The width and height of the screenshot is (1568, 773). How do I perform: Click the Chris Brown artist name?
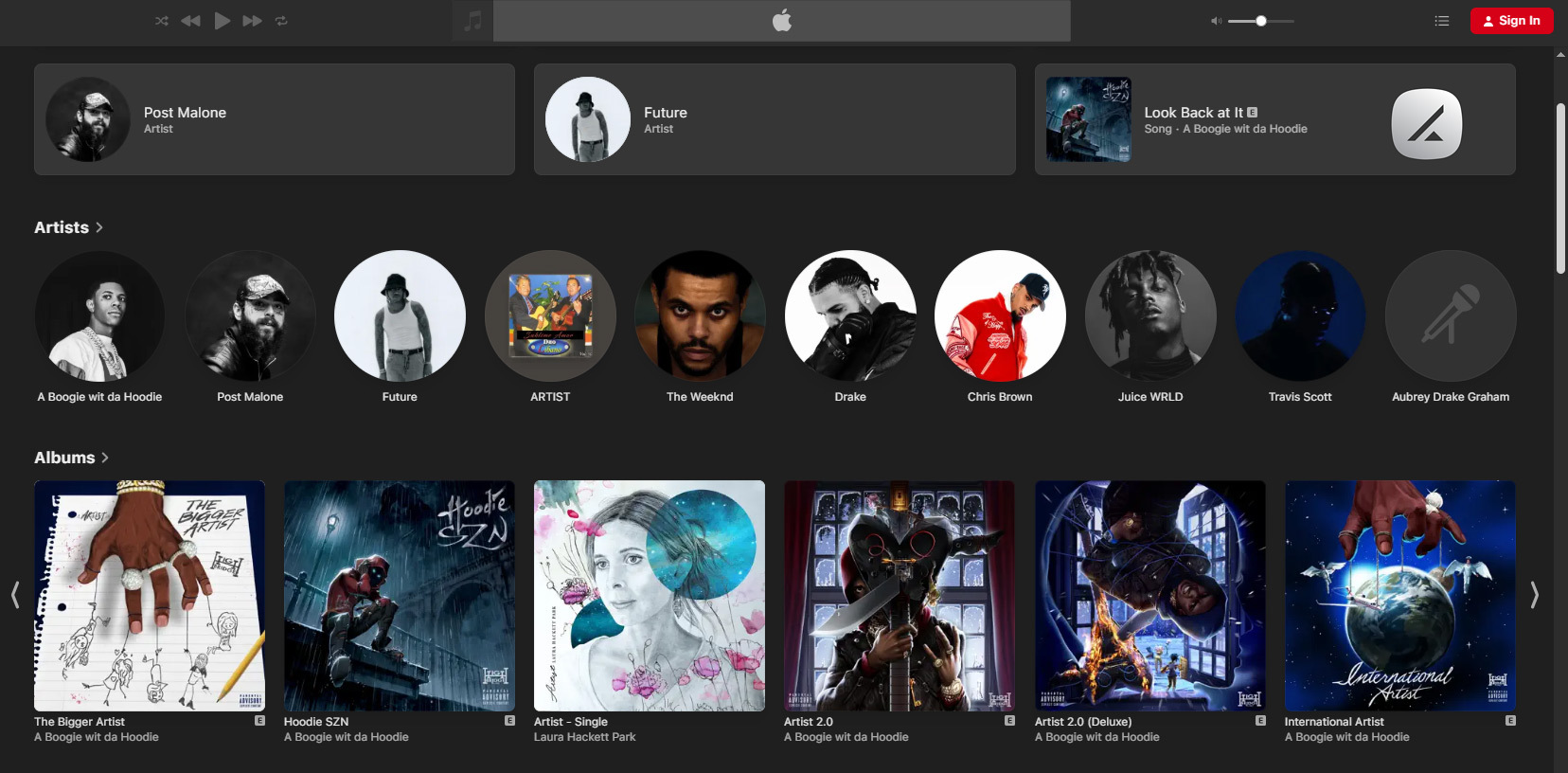pos(1000,397)
